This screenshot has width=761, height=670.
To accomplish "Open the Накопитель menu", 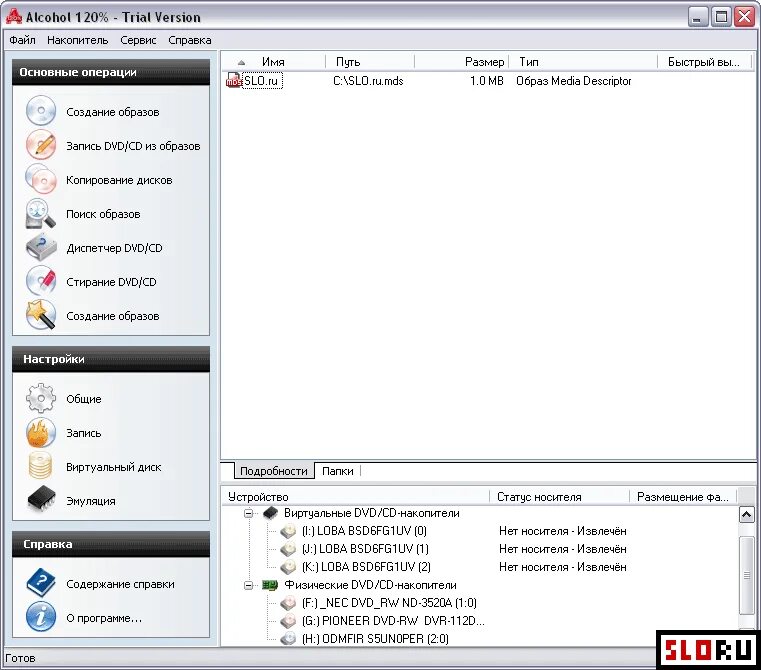I will [x=78, y=40].
